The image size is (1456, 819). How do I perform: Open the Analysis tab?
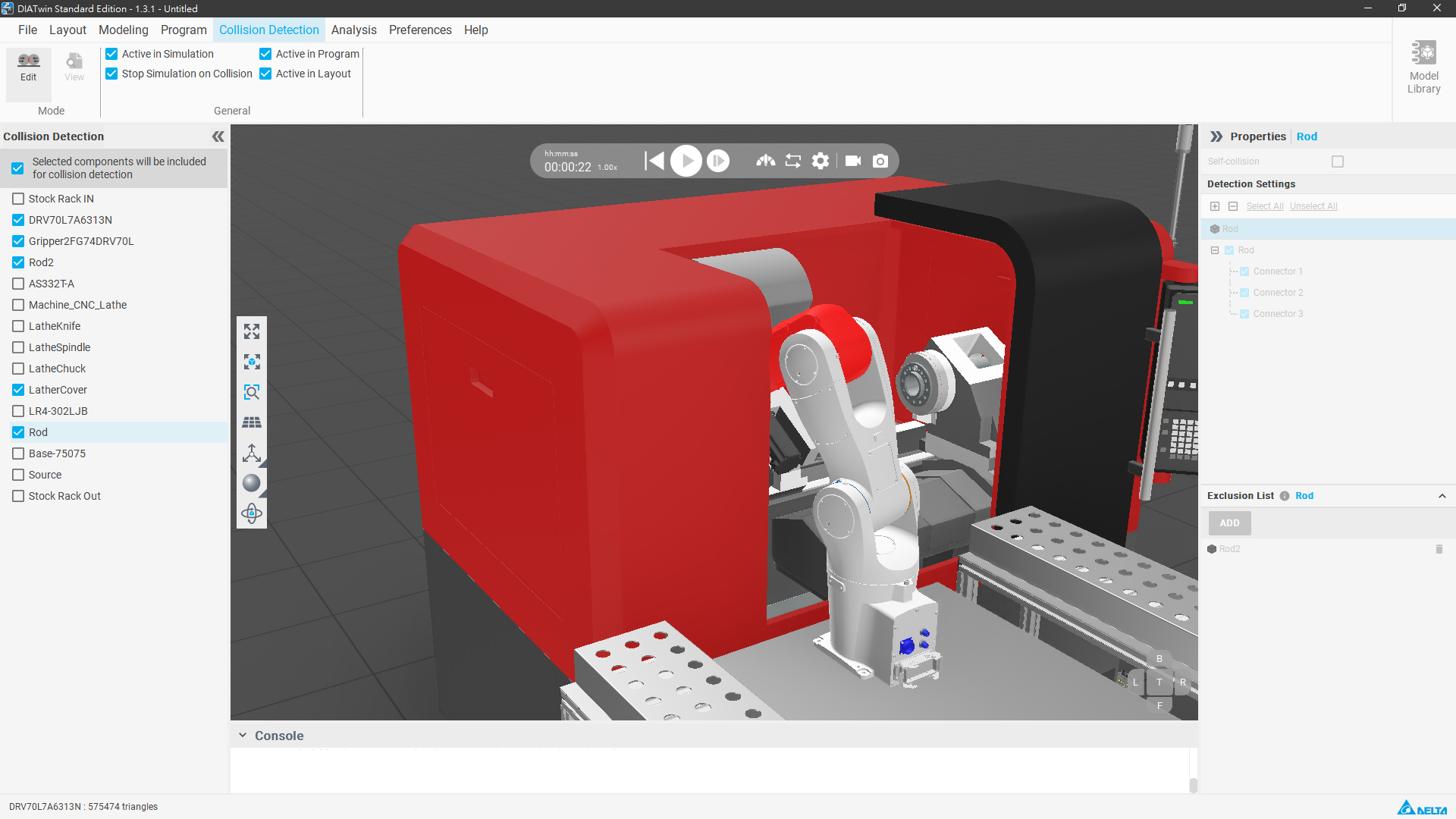[x=353, y=30]
